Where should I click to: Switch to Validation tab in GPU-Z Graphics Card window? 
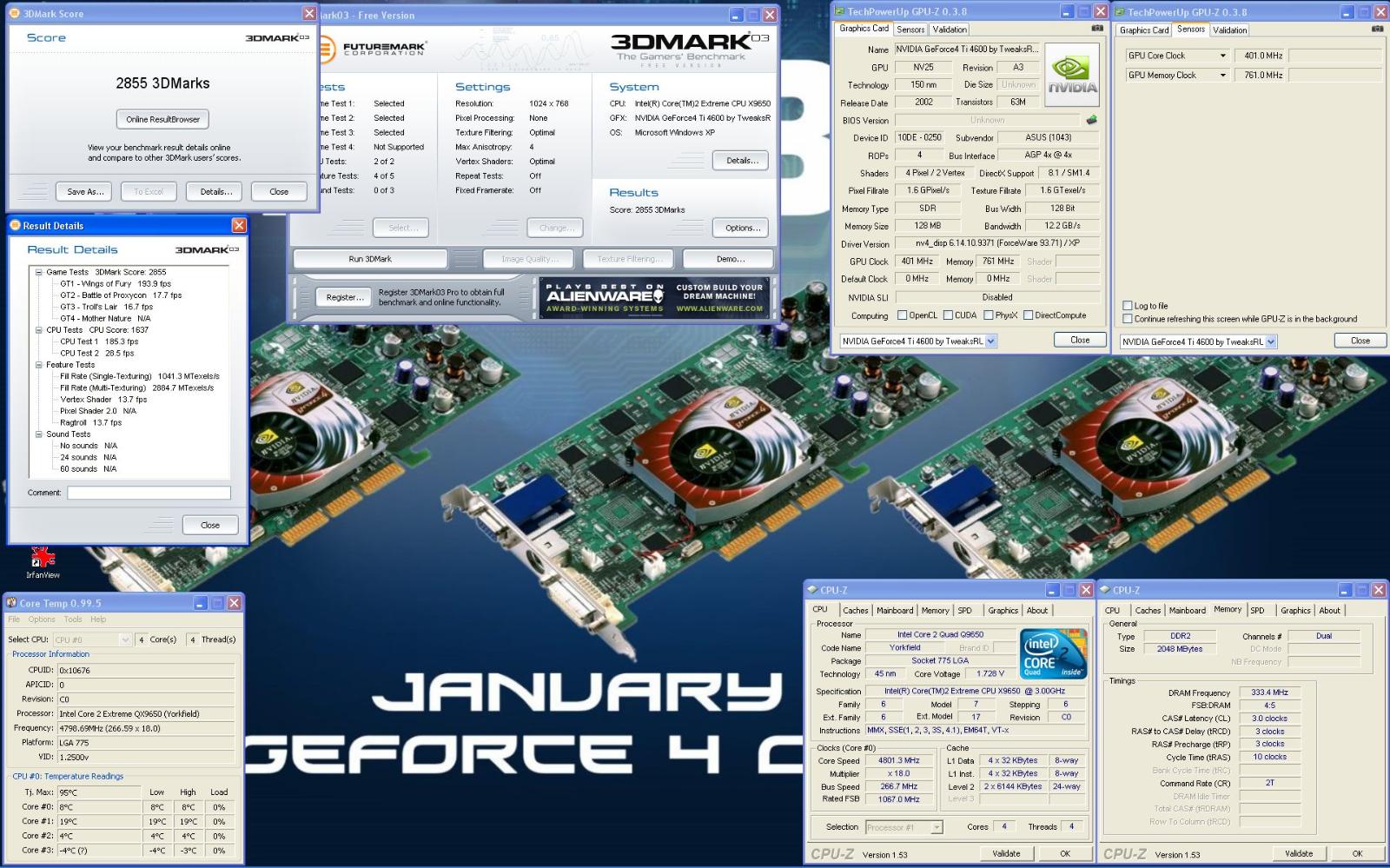point(950,30)
